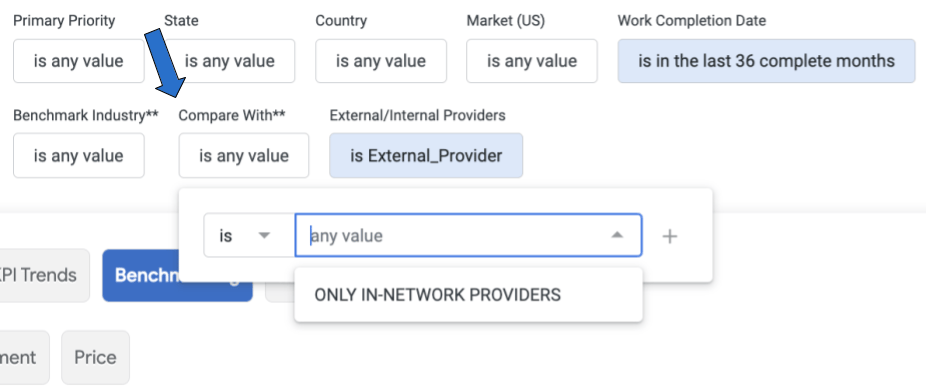The height and width of the screenshot is (389, 927).
Task: Open Primary Priority filter value
Action: [79, 61]
